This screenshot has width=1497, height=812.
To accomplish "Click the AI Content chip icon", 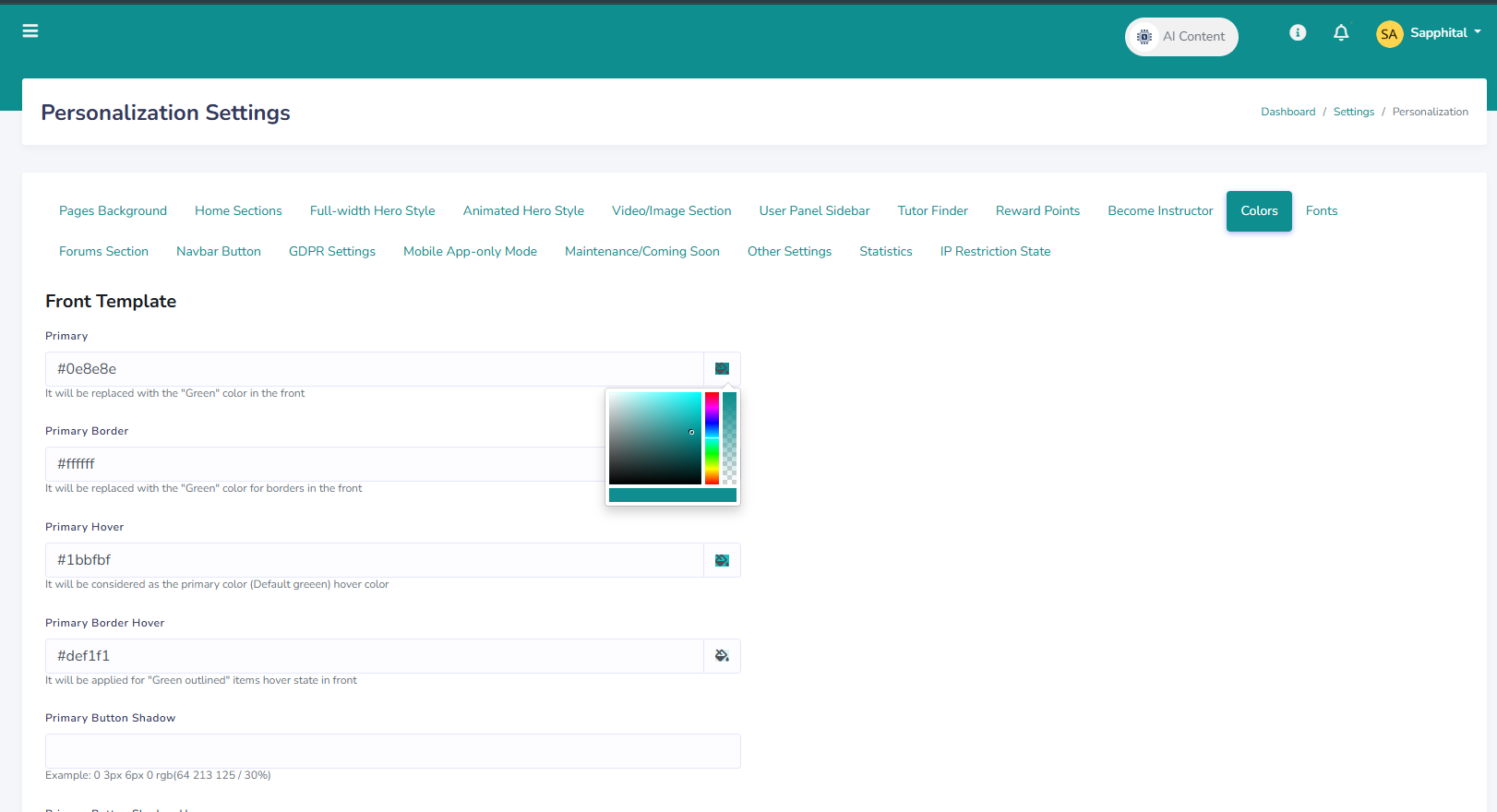I will coord(1144,37).
